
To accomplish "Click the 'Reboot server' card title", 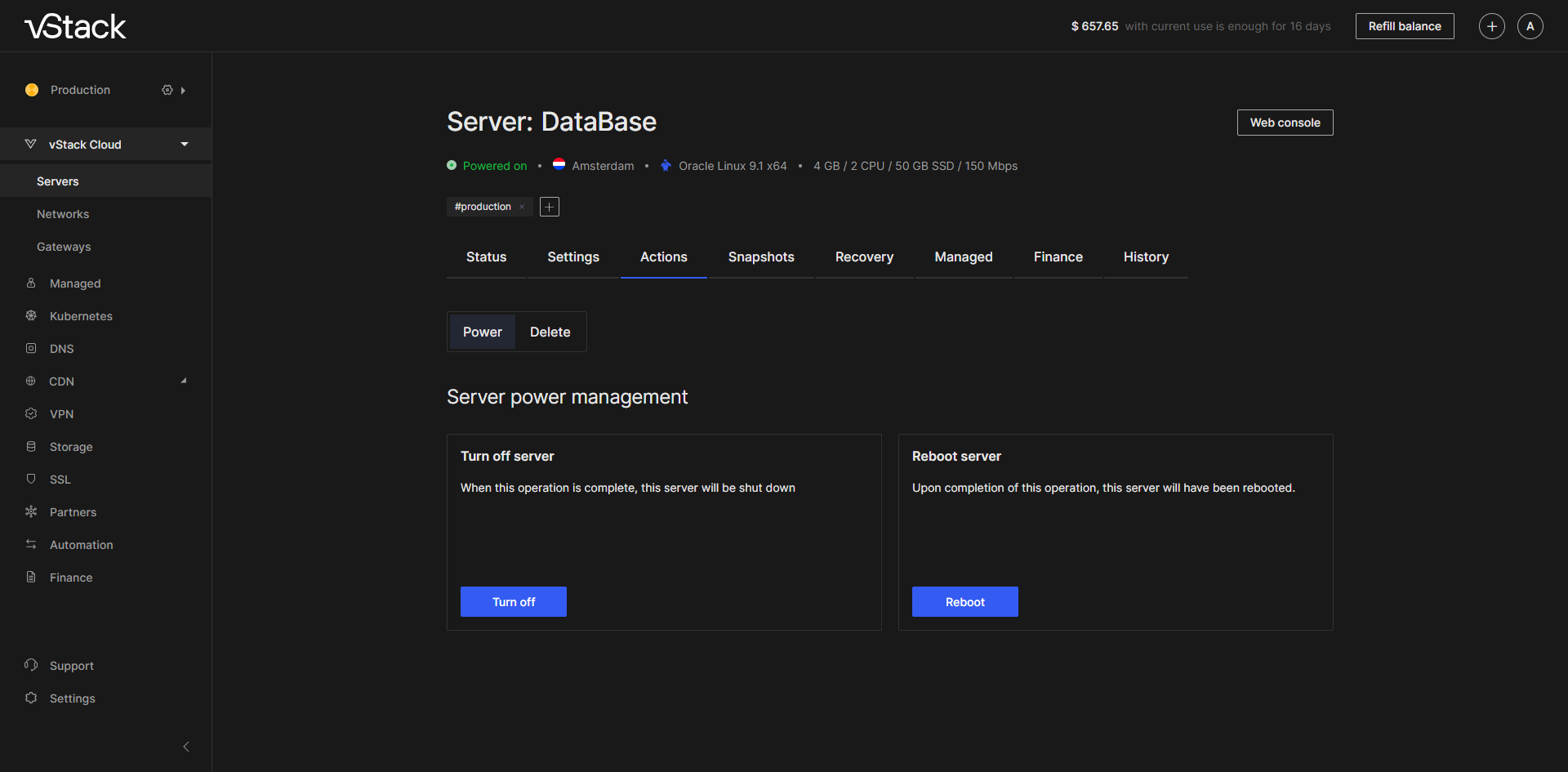I will pos(956,456).
